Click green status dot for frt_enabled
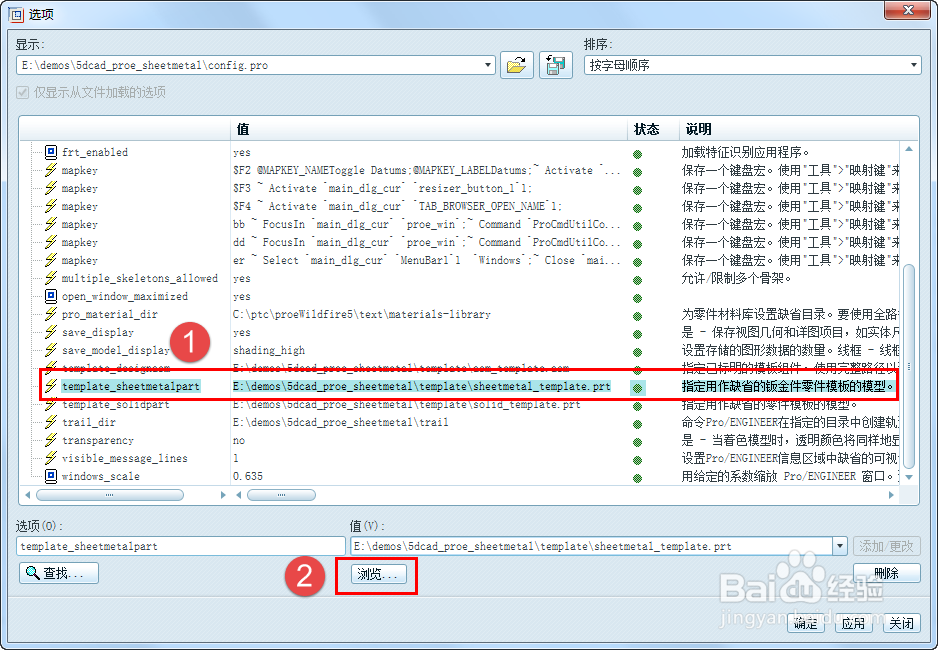Viewport: 938px width, 650px height. pos(638,154)
